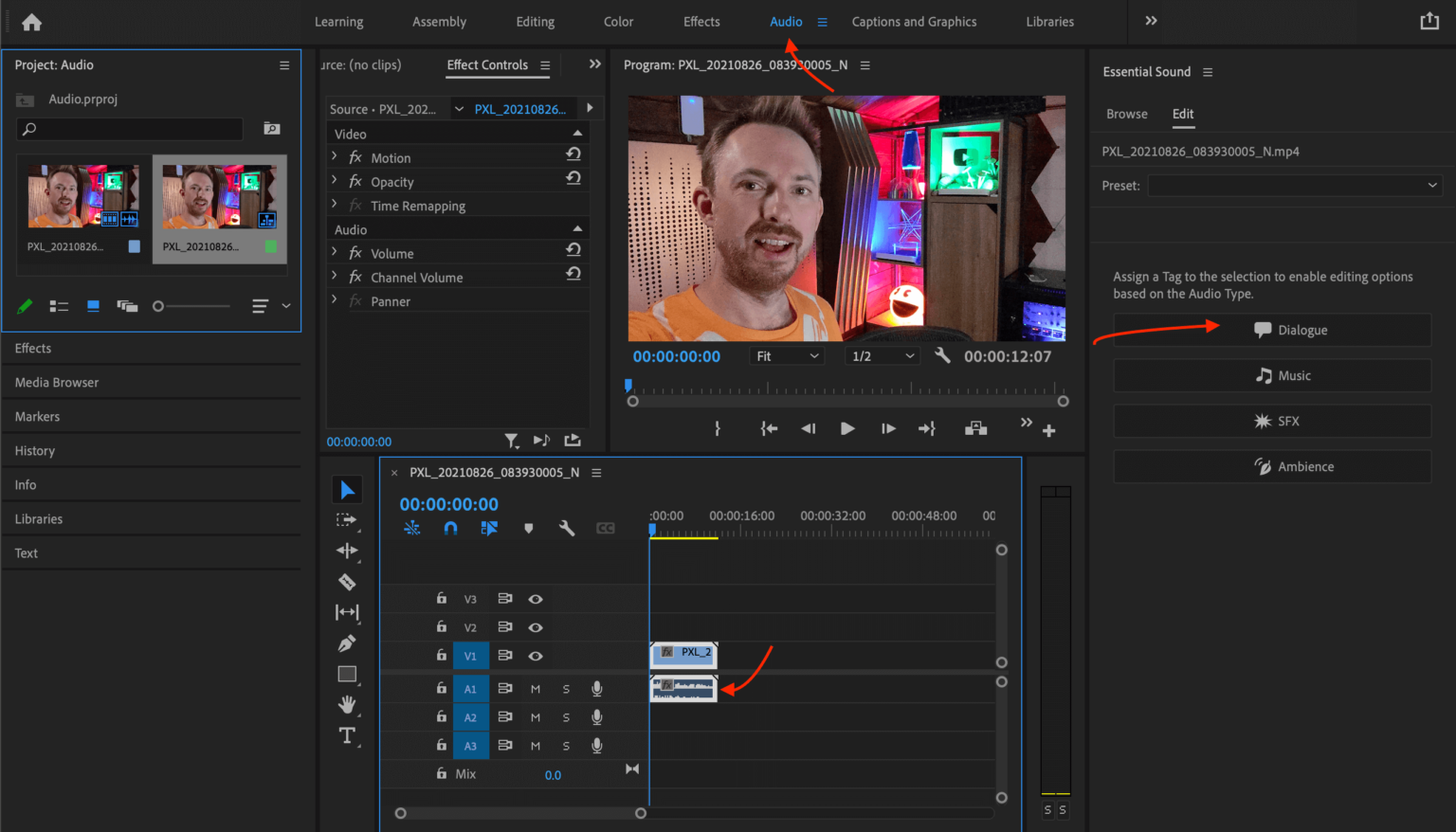Toggle track lock on A1
This screenshot has height=832, width=1456.
[441, 688]
